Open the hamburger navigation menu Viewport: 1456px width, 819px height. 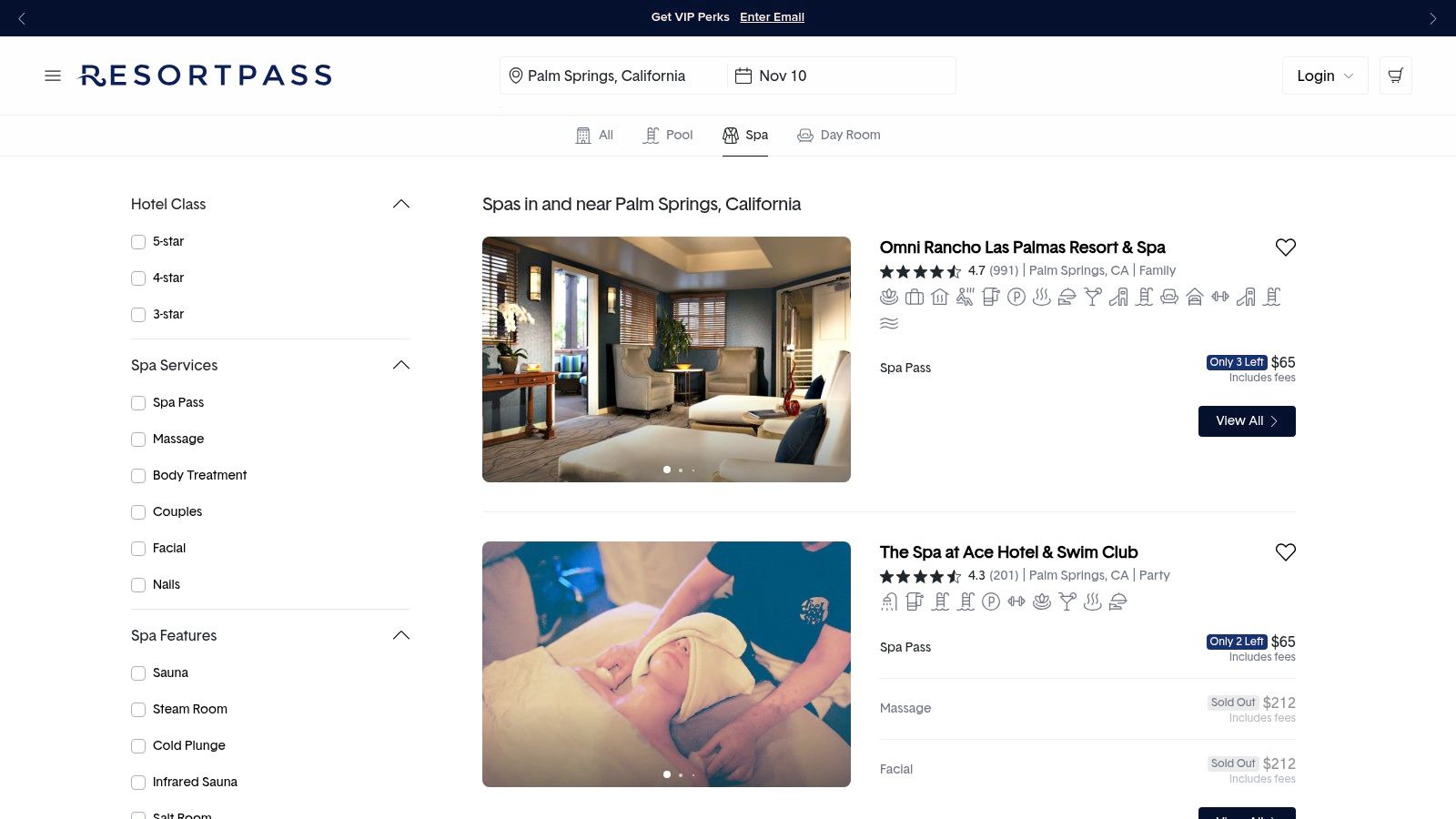(53, 76)
